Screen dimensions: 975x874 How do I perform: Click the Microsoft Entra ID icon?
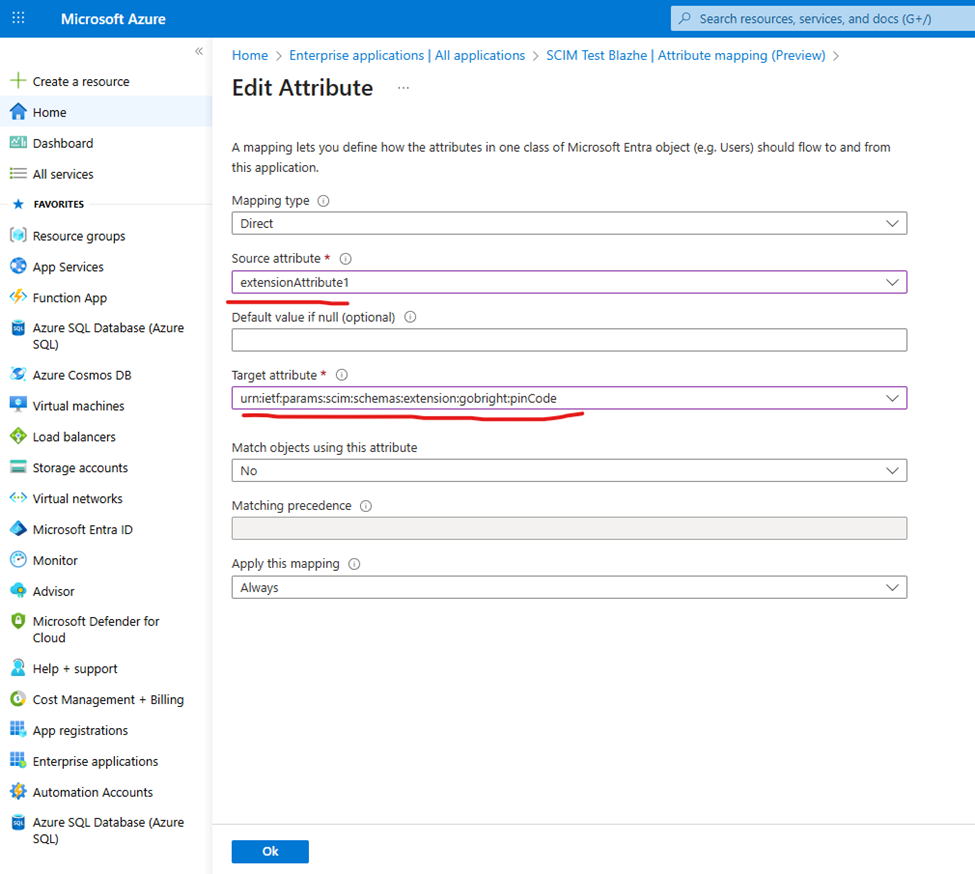point(17,529)
